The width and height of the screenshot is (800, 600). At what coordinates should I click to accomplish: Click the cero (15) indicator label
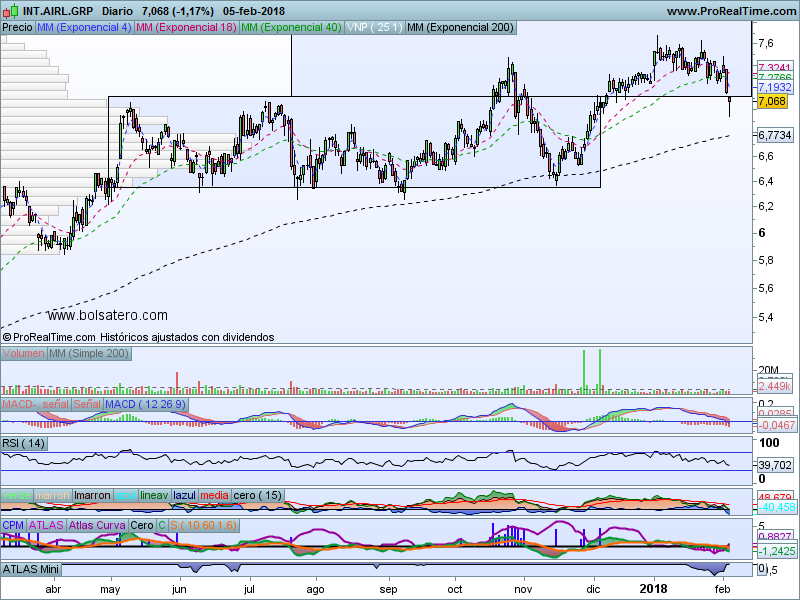click(258, 495)
